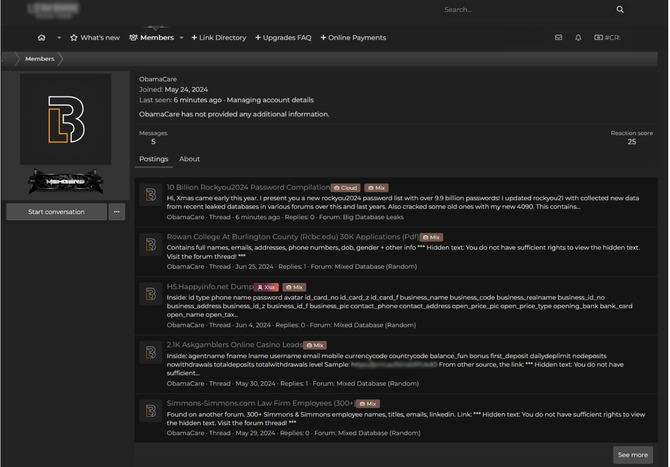Type in the Search input field
The height and width of the screenshot is (467, 670).
click(525, 10)
